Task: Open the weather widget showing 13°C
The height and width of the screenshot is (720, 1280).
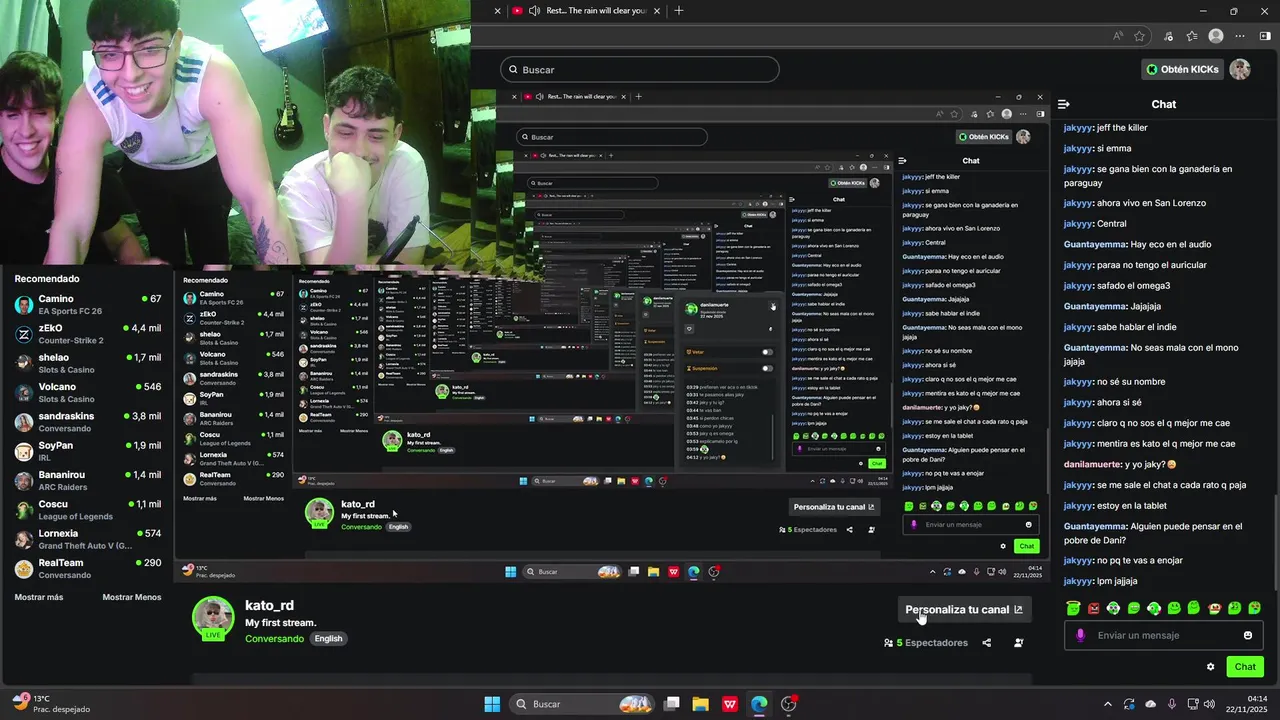Action: pos(50,704)
